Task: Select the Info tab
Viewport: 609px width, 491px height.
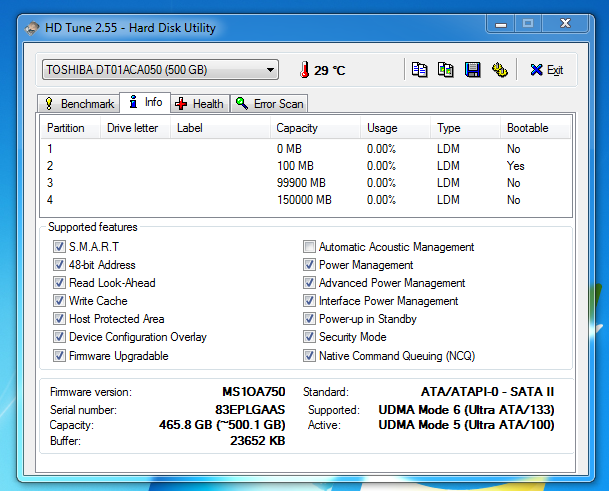Action: click(145, 103)
